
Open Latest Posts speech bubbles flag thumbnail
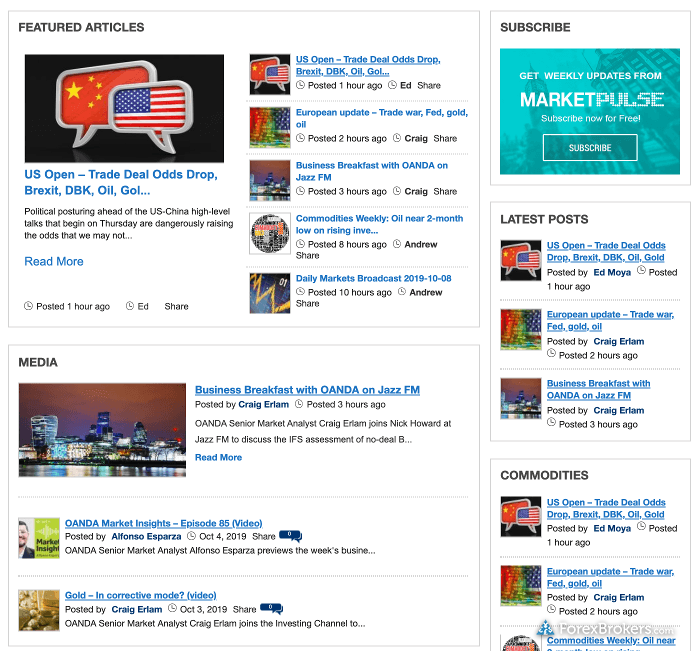pos(521,260)
